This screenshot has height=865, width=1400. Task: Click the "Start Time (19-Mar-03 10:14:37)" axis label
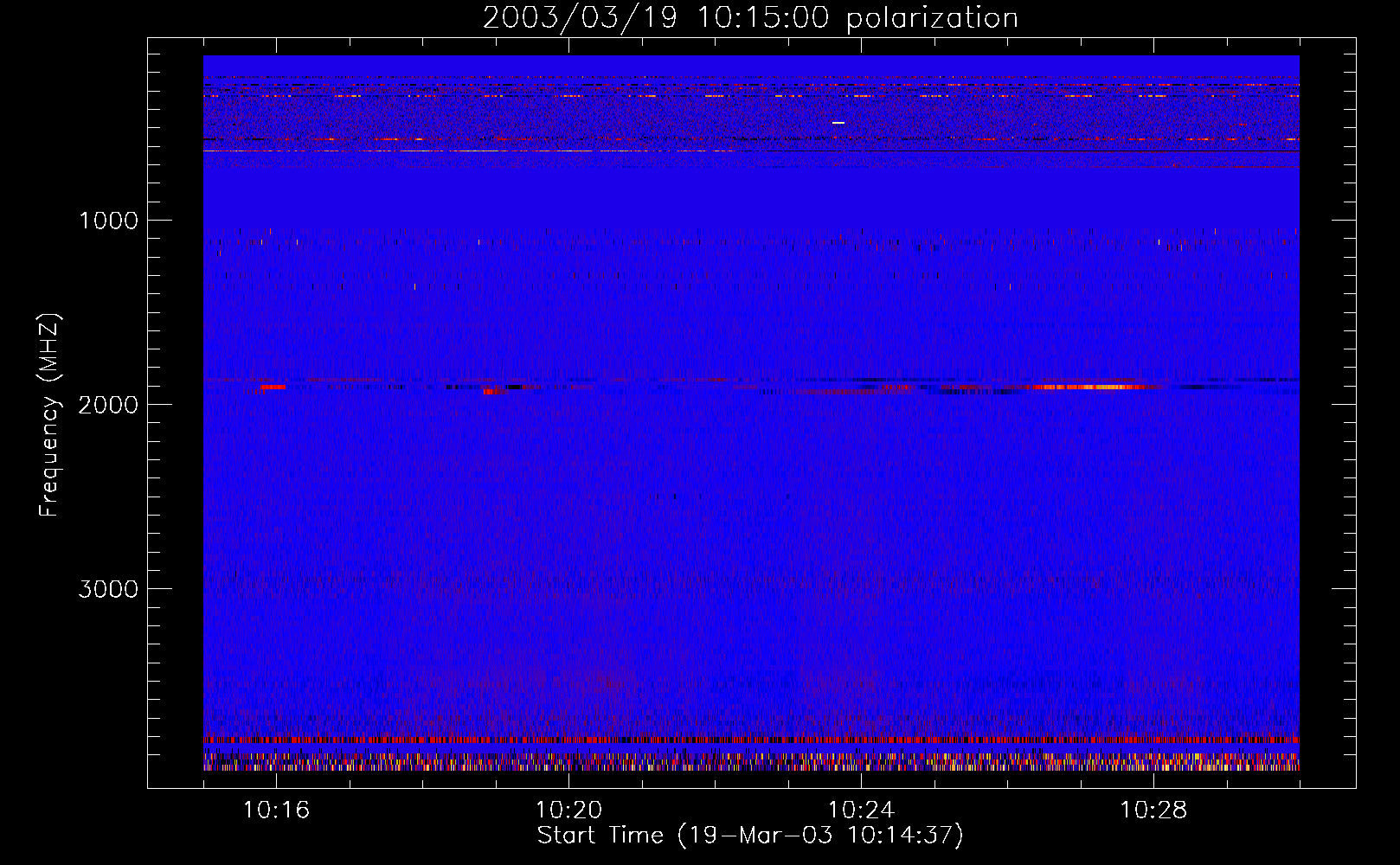pyautogui.click(x=750, y=836)
